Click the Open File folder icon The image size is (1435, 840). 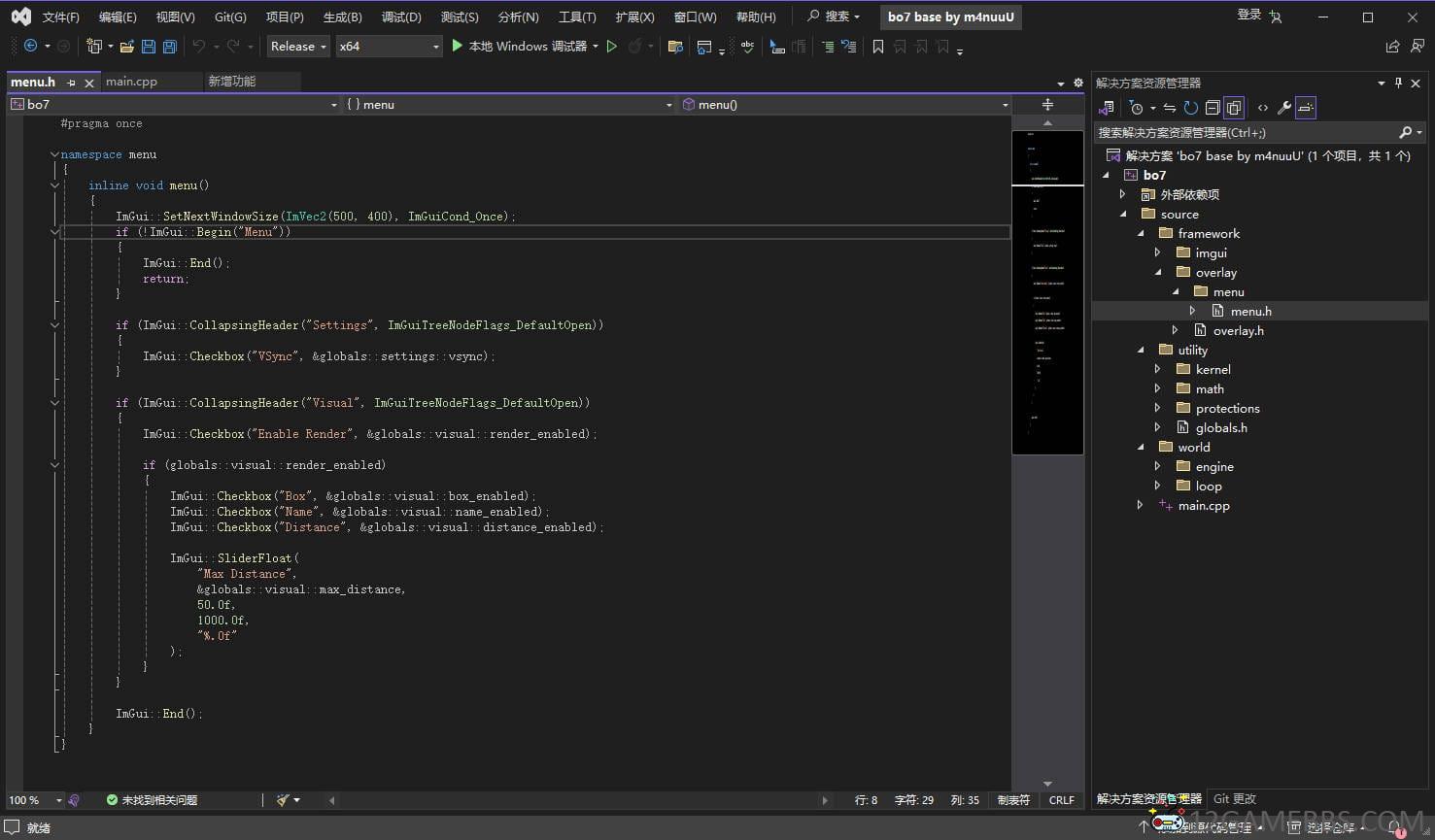[x=126, y=47]
